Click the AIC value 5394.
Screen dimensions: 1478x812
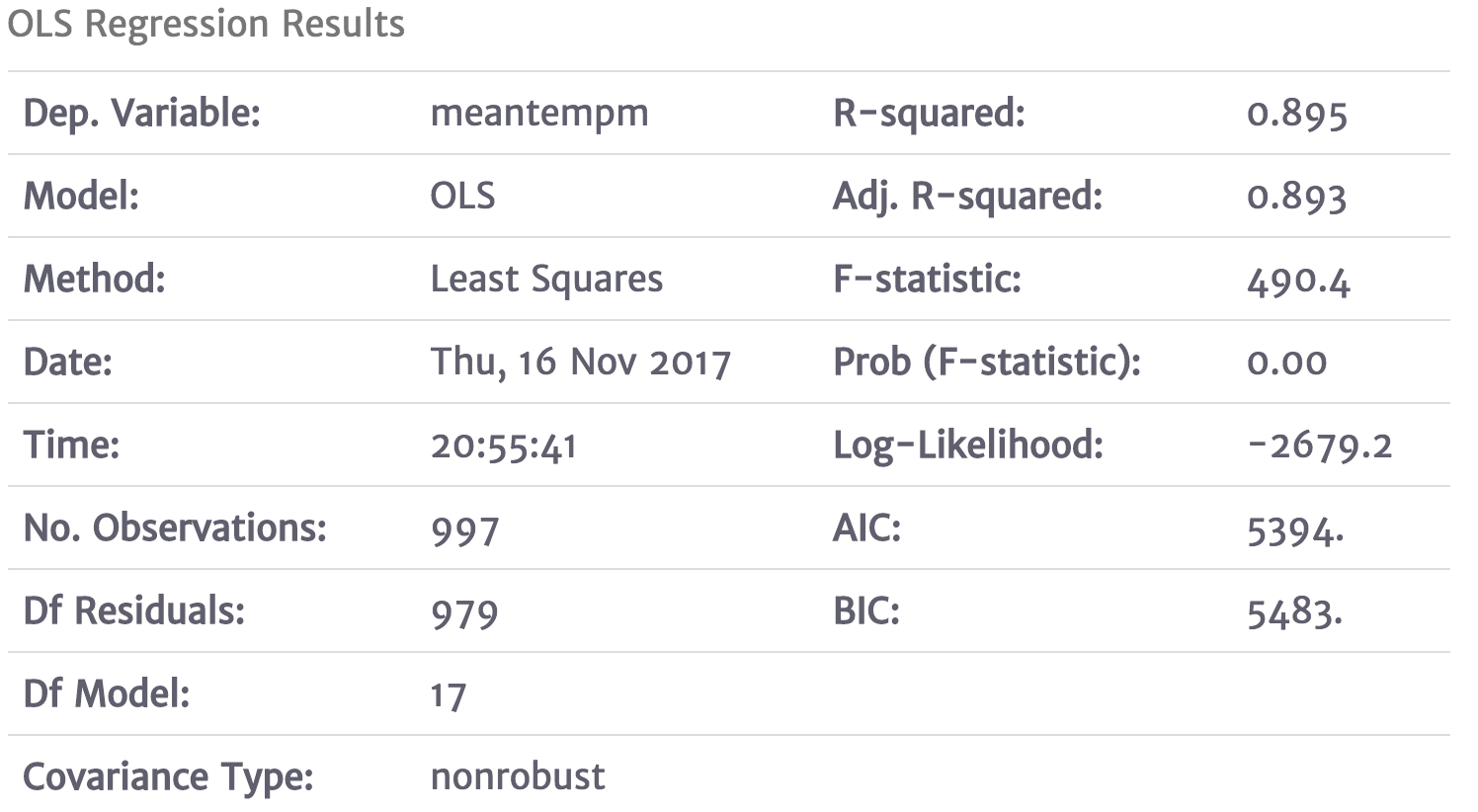point(1295,529)
